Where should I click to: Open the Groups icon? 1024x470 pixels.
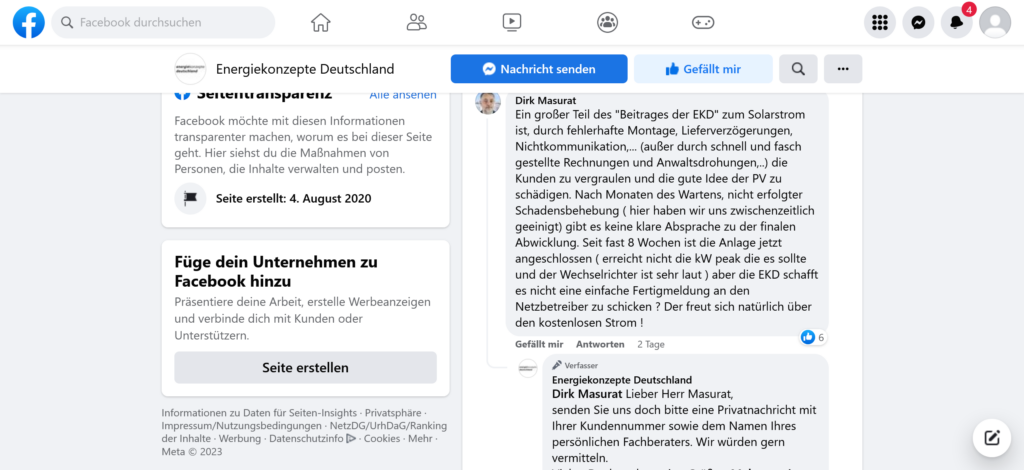click(x=607, y=22)
